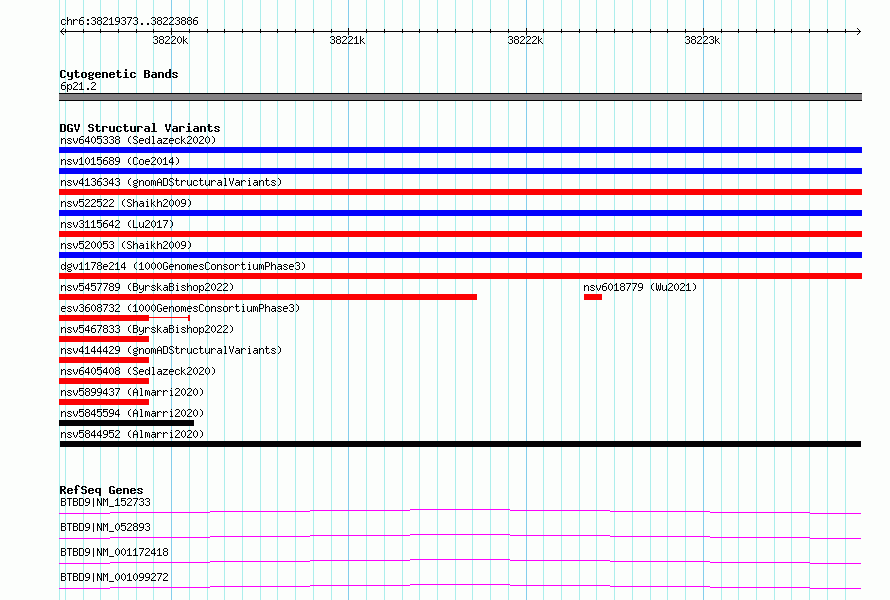Open the nsv5457789 (ByrskaBishop2022) label
The image size is (890, 600).
click(x=147, y=287)
